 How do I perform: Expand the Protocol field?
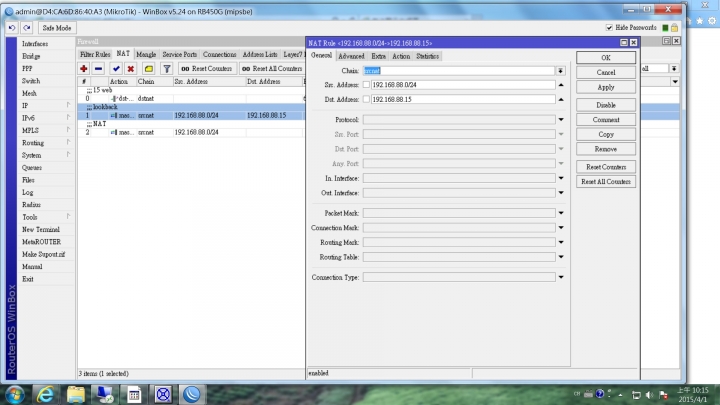point(561,120)
